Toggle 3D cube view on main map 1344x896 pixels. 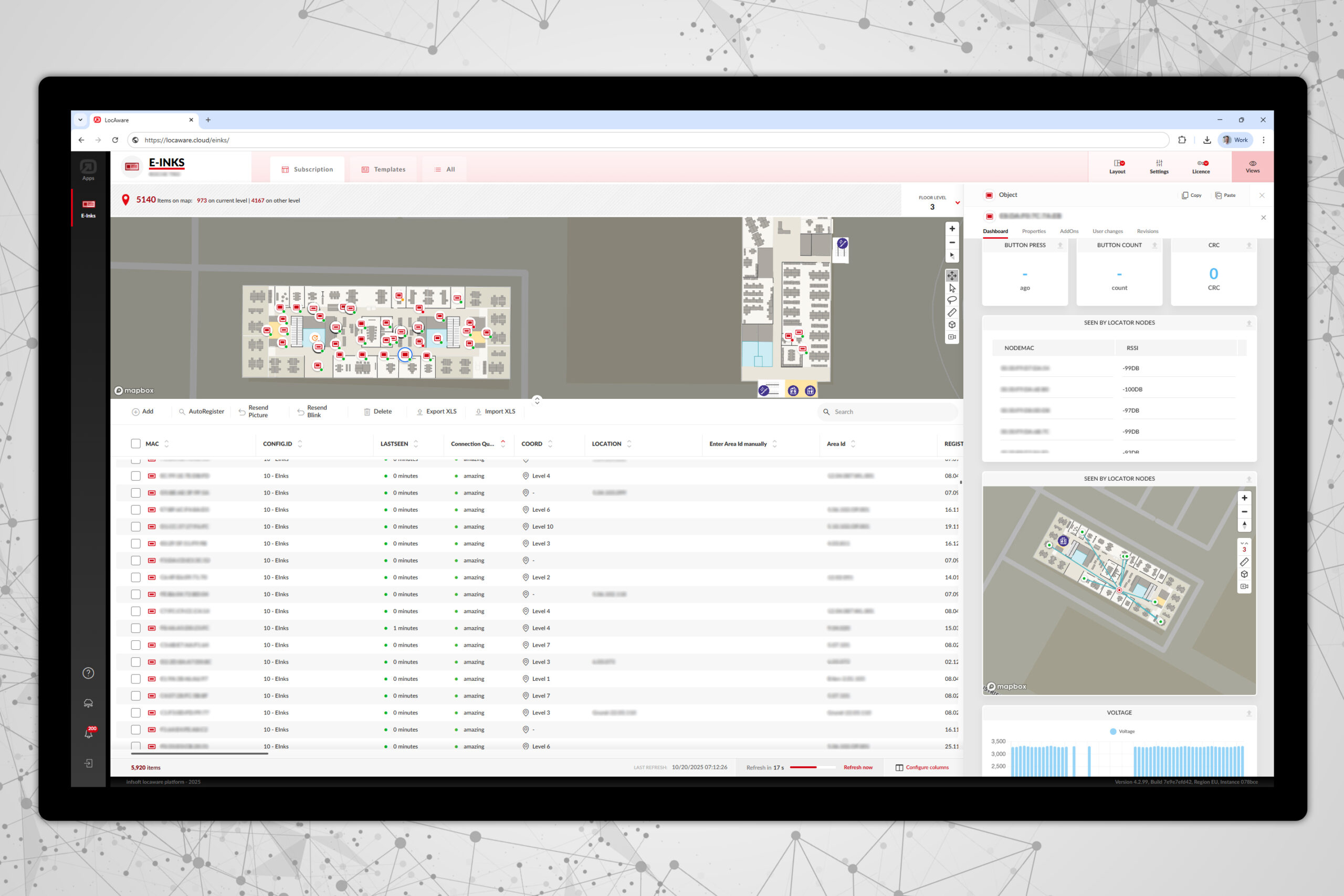coord(952,324)
